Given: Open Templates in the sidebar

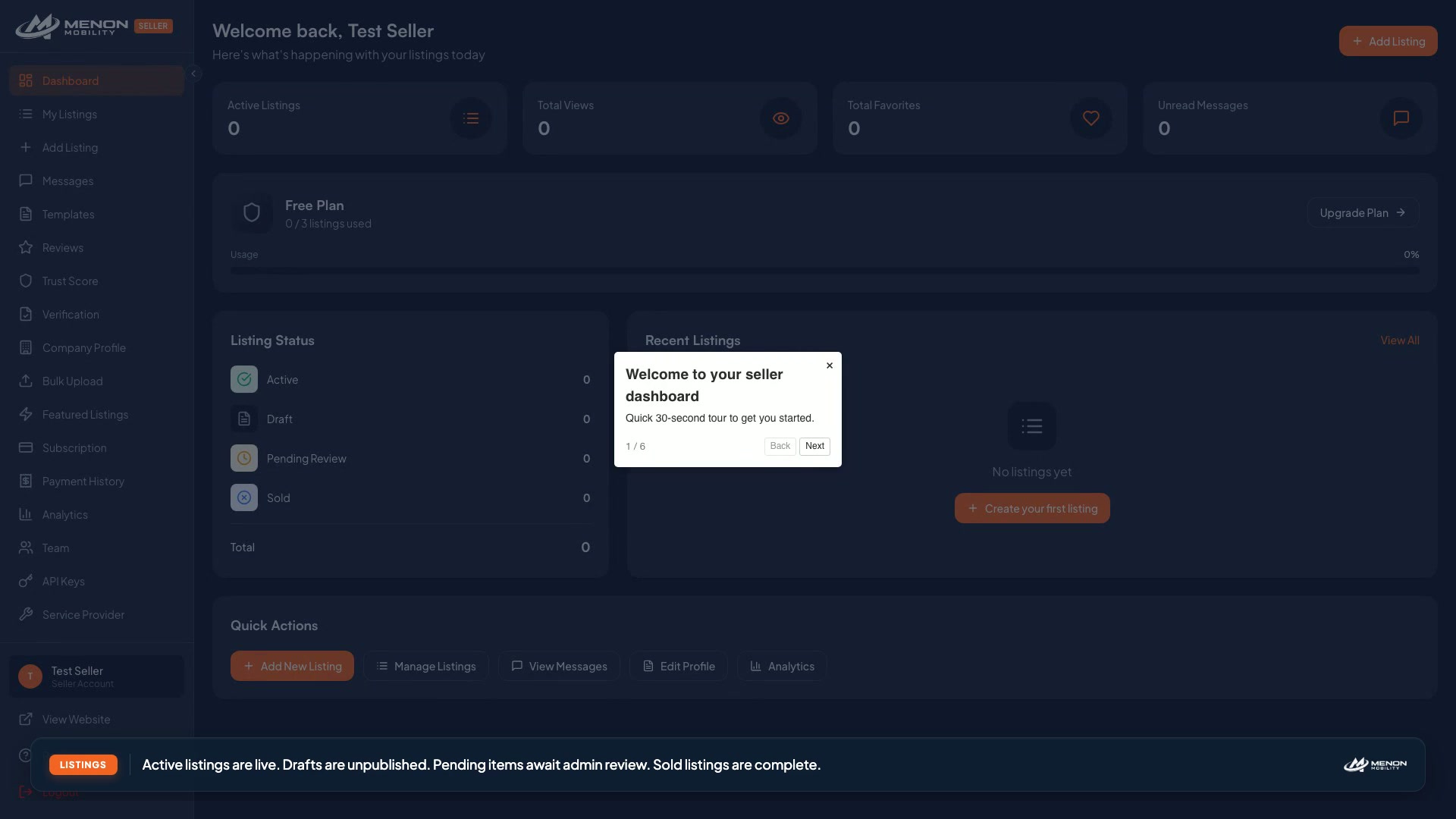Looking at the screenshot, I should [x=96, y=214].
